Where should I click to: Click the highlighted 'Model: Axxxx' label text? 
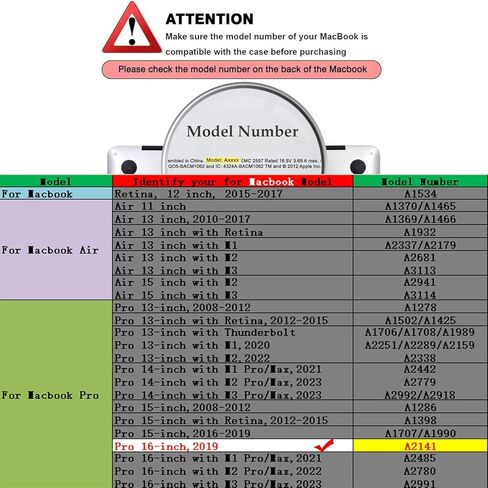point(222,160)
